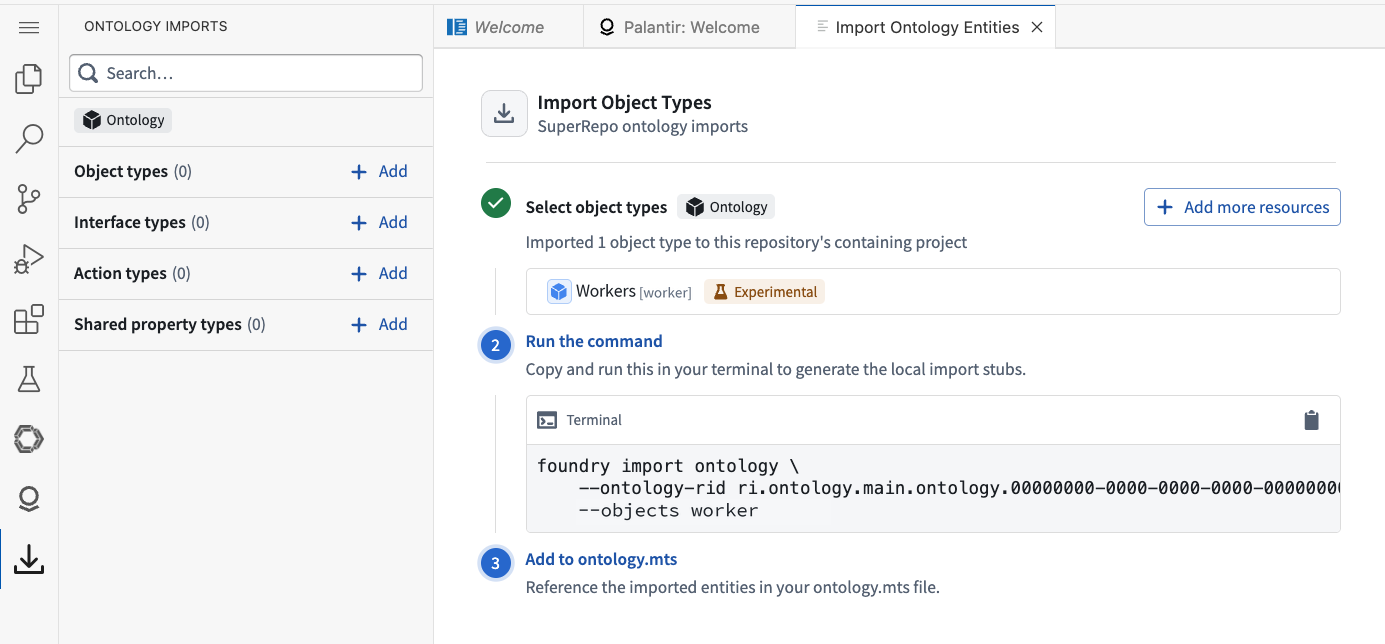1385x644 pixels.
Task: Click the Workers [worker] row
Action: [933, 292]
